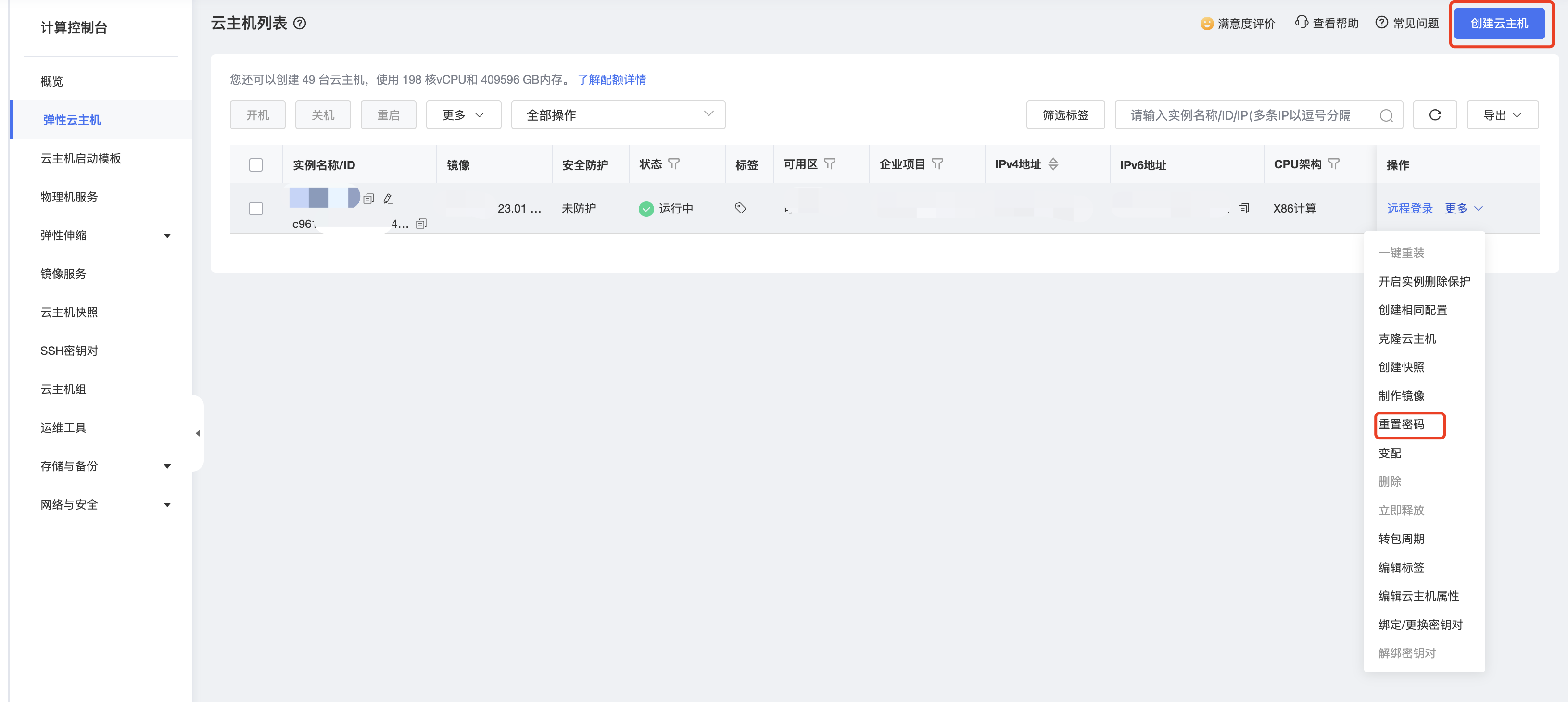Expand the 导出 export dropdown
The image size is (1568, 702).
click(x=1502, y=115)
